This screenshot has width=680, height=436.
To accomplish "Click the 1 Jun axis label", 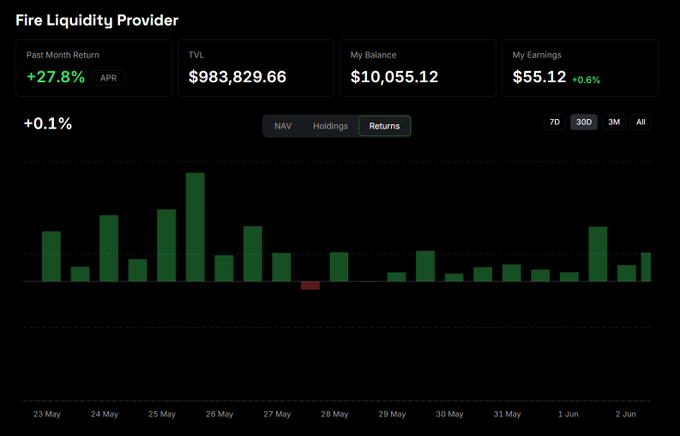I will coord(568,414).
